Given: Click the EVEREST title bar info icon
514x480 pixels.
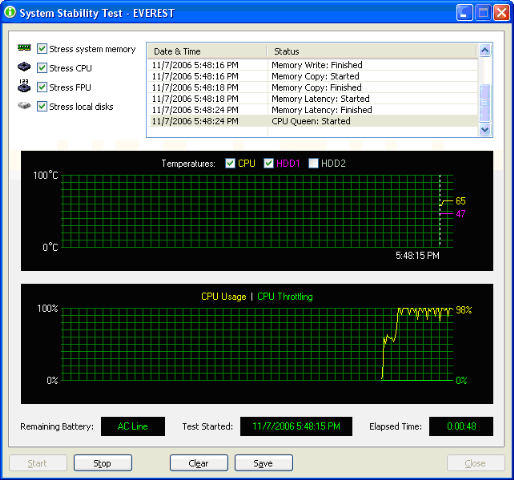Looking at the screenshot, I should pyautogui.click(x=10, y=13).
